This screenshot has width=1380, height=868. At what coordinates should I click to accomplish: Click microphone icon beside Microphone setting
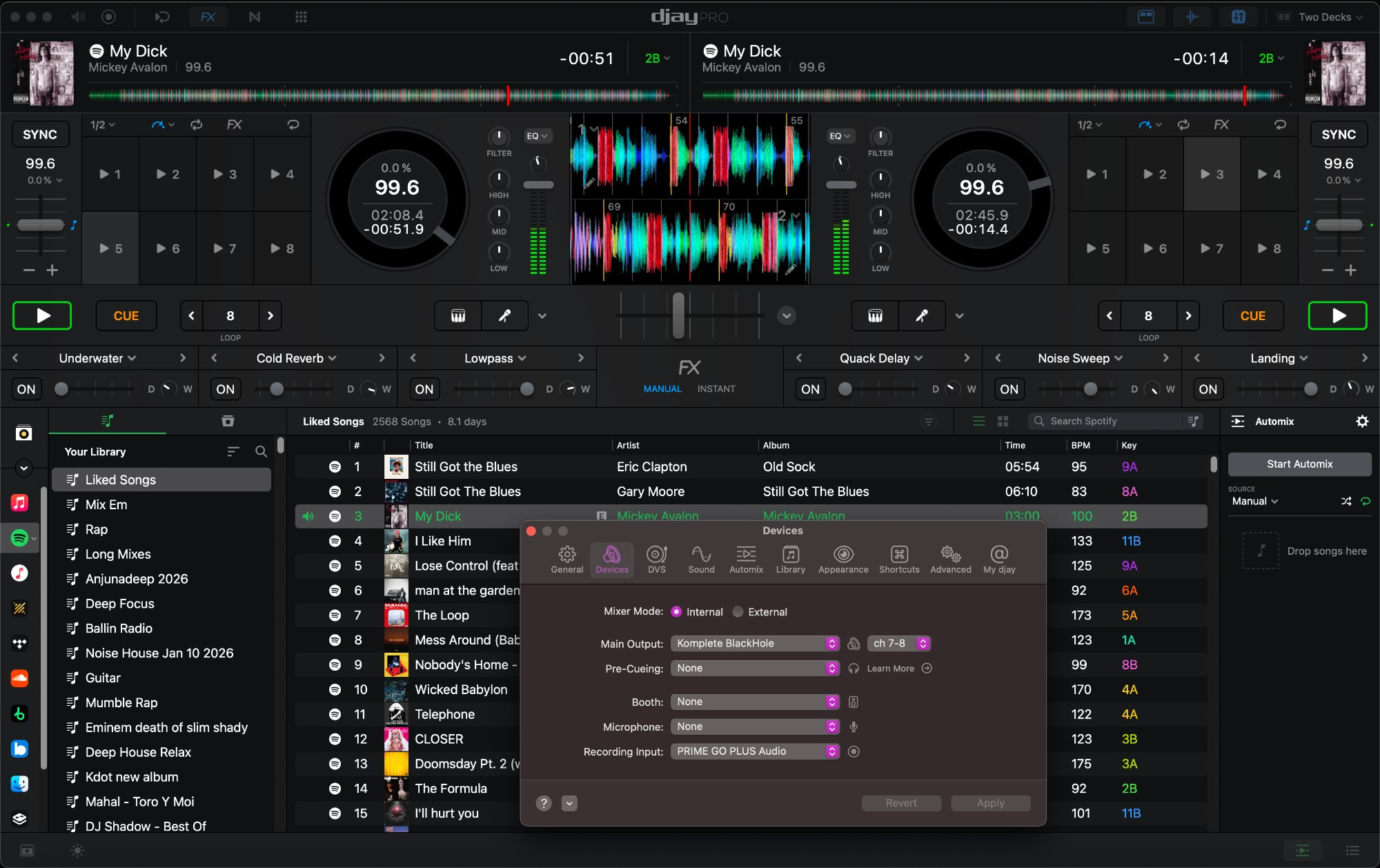coord(854,727)
